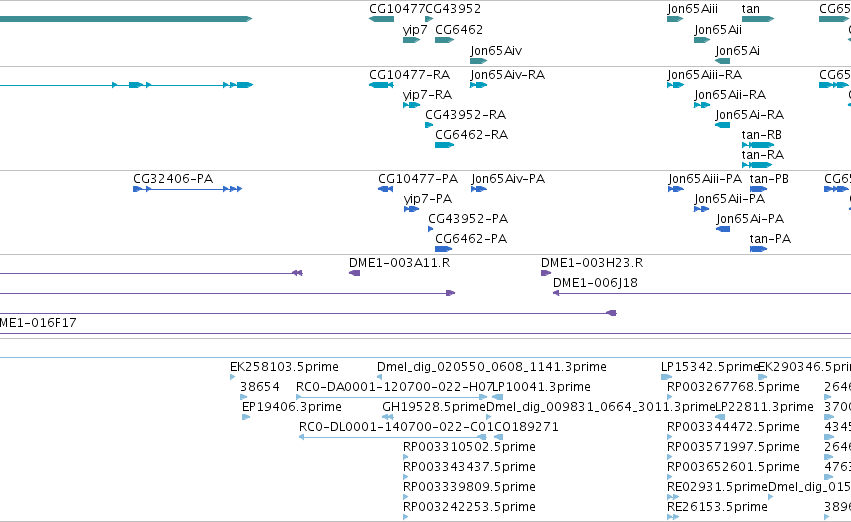This screenshot has height=522, width=851.
Task: Click EST RP003242253.5prime
Action: [x=469, y=507]
